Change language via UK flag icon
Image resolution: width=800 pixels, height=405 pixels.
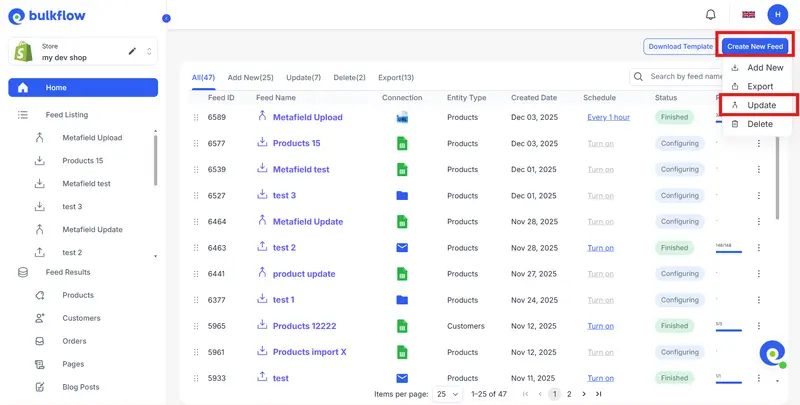[x=748, y=15]
